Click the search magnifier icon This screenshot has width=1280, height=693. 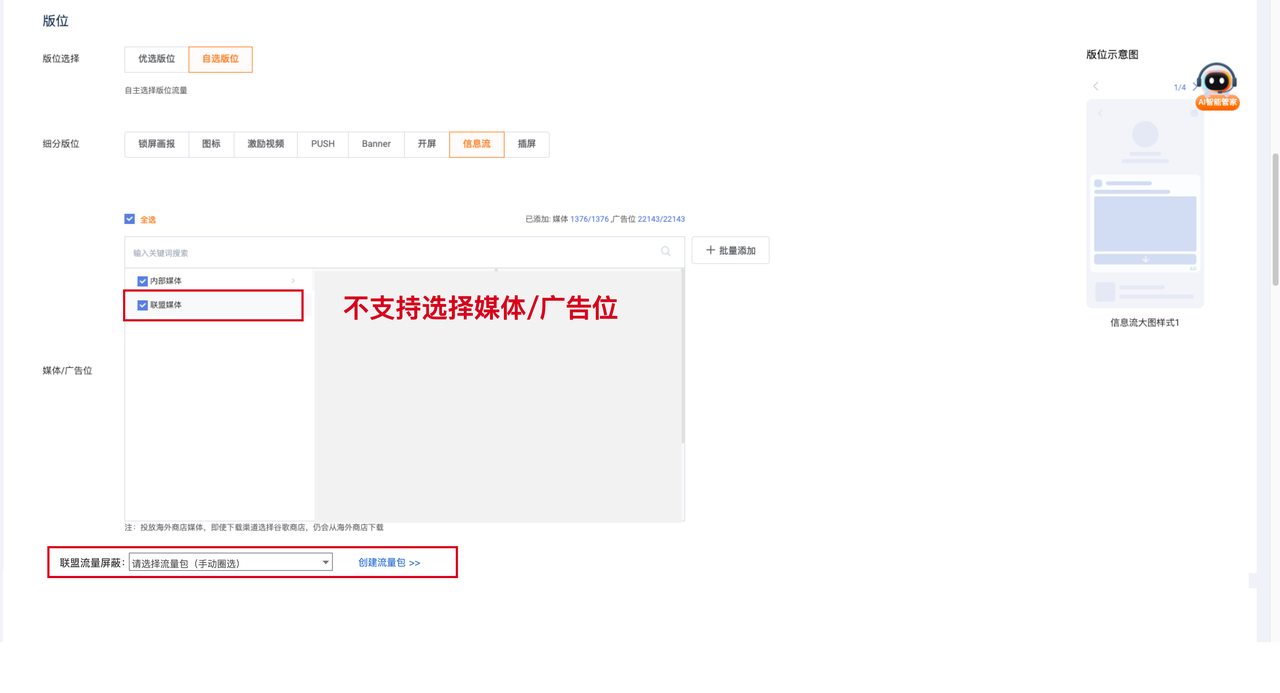pyautogui.click(x=666, y=252)
